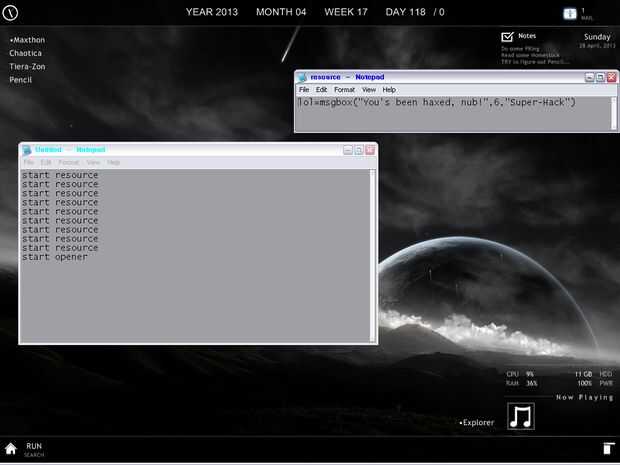Click the Untitled Notepad title icon

point(26,150)
